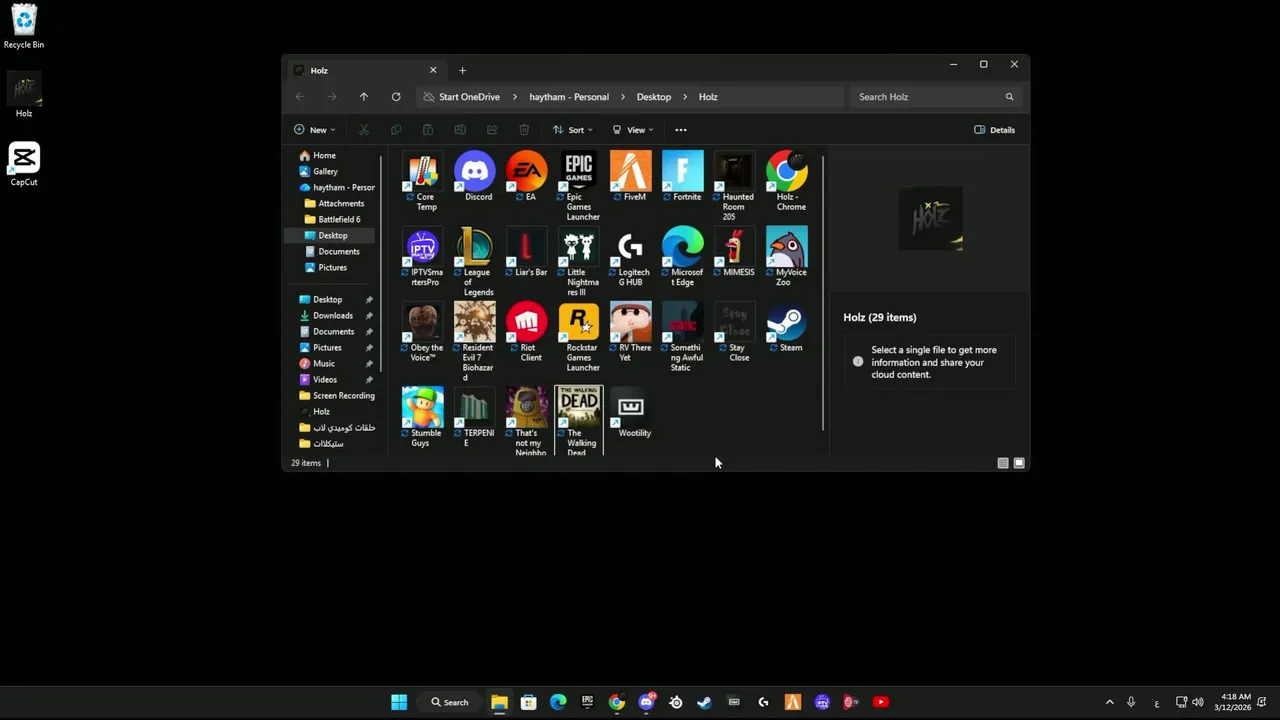Expand chevron after haytham - Personal breadcrumb
Image resolution: width=1280 pixels, height=720 pixels.
pos(623,97)
